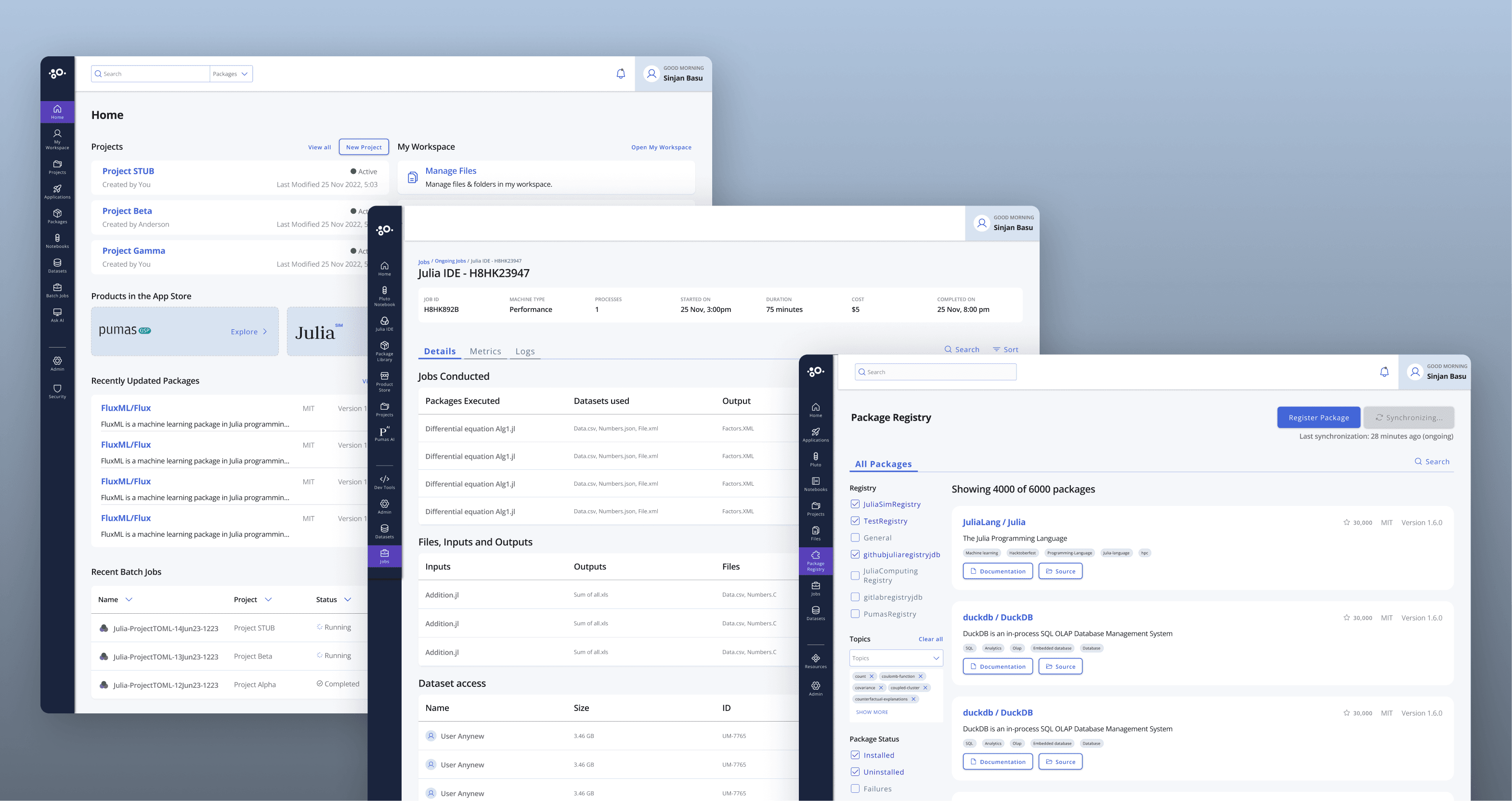Switch to the Metrics tab
The image size is (1512, 801).
click(485, 351)
